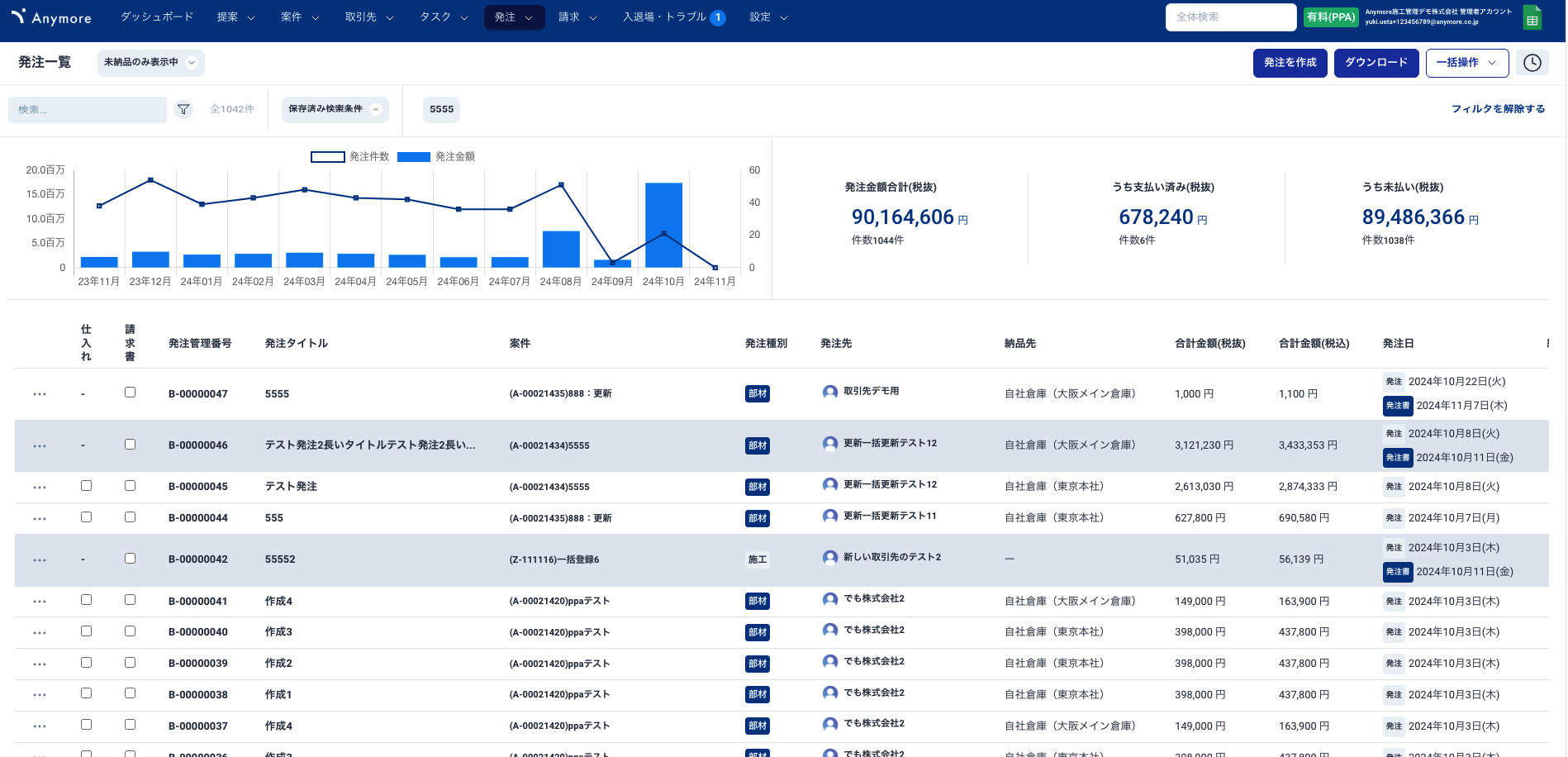The width and height of the screenshot is (1568, 757).
Task: Expand the 案件 menu dropdown
Action: [x=300, y=17]
